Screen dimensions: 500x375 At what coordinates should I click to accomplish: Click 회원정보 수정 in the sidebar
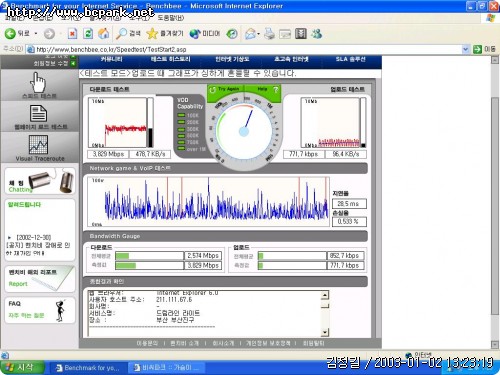point(50,63)
